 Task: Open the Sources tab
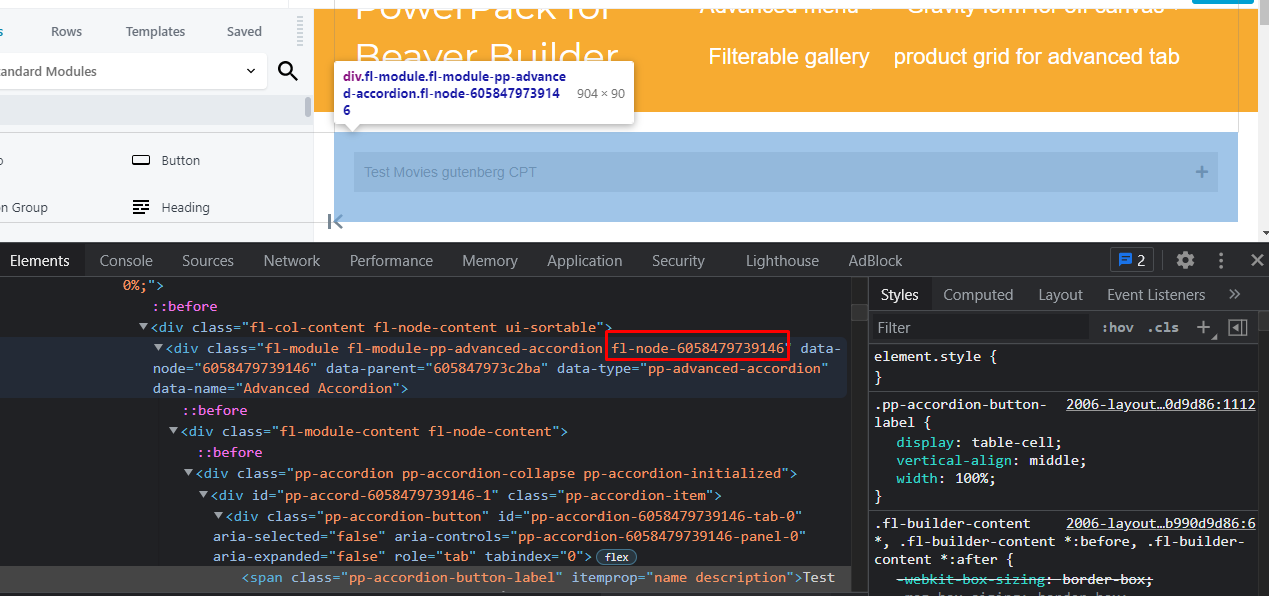tap(208, 260)
